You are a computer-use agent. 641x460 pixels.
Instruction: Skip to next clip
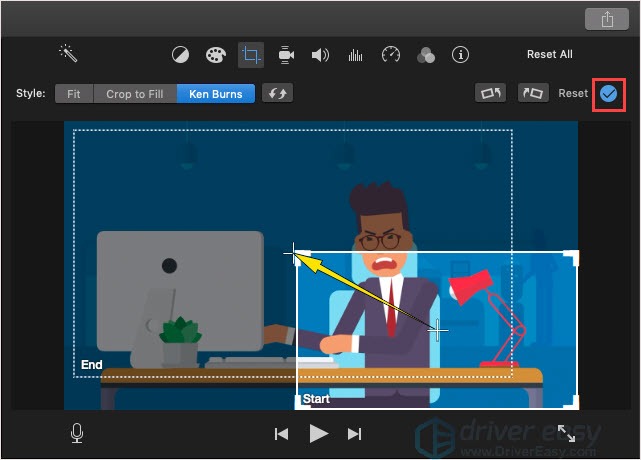(354, 434)
